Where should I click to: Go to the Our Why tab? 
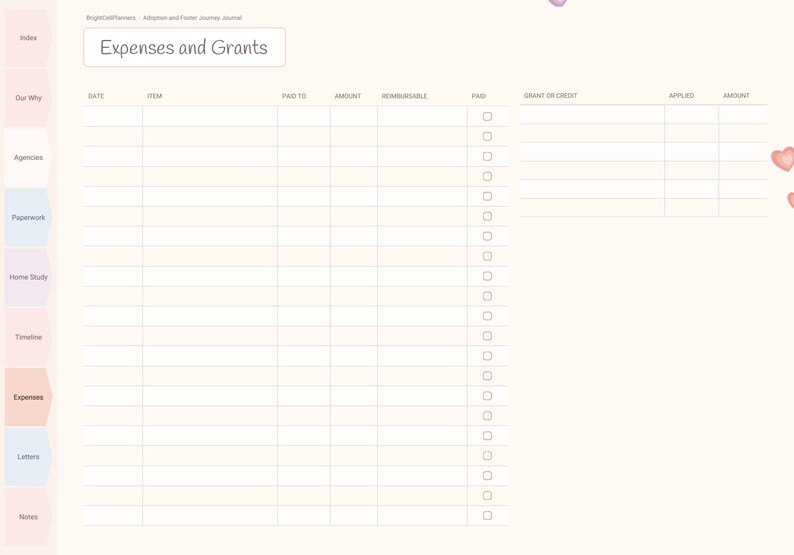click(x=28, y=98)
